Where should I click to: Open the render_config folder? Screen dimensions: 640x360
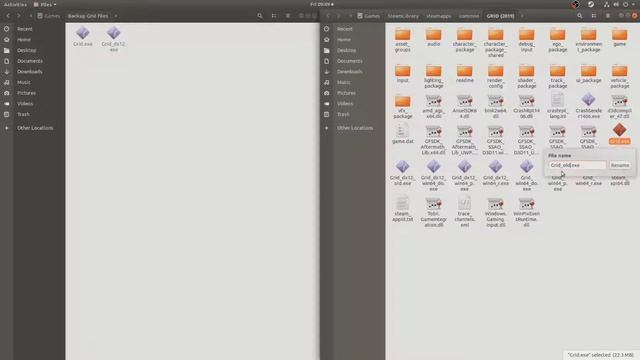[496, 76]
